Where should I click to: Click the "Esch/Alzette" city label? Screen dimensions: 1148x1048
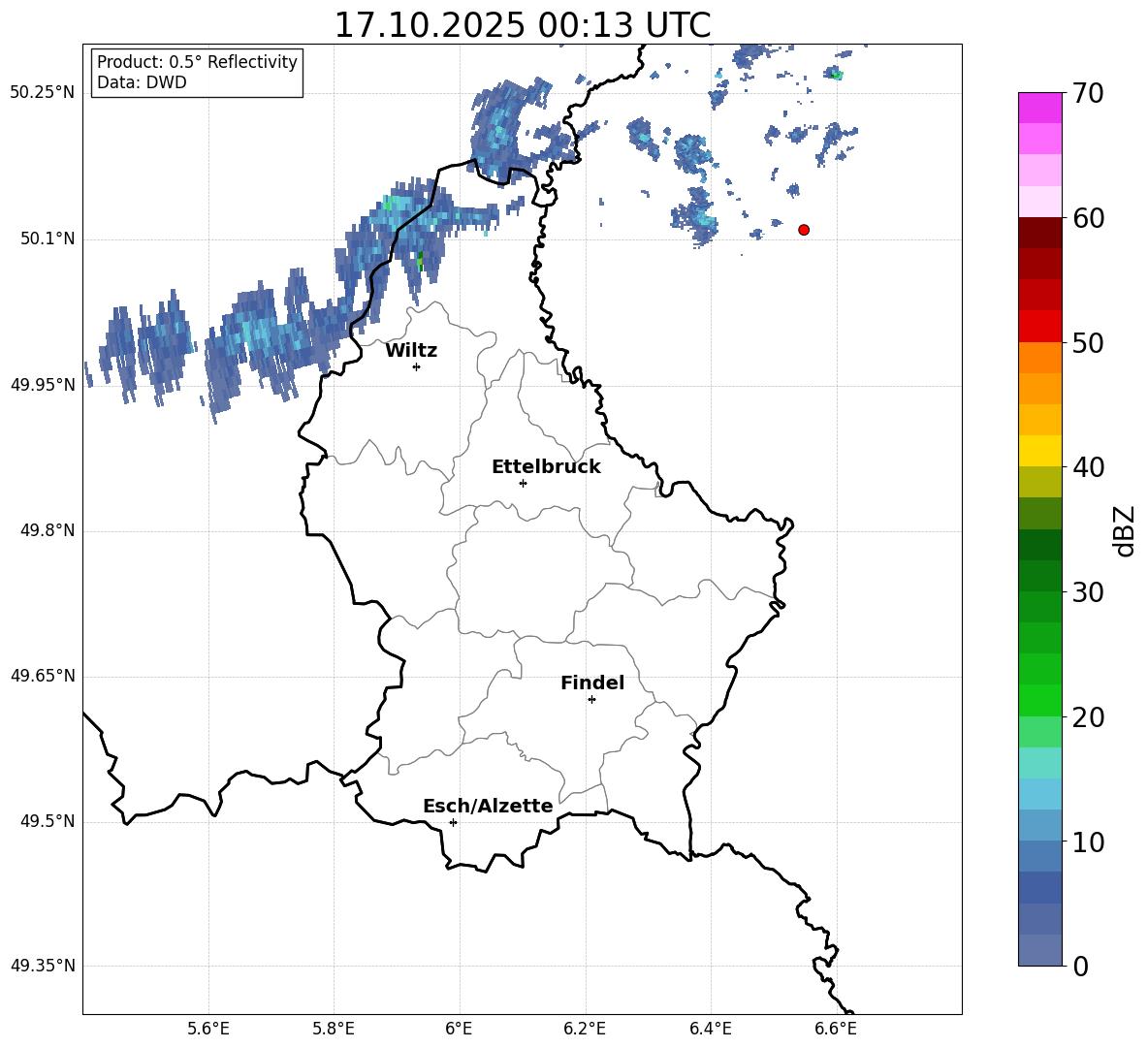click(x=488, y=806)
